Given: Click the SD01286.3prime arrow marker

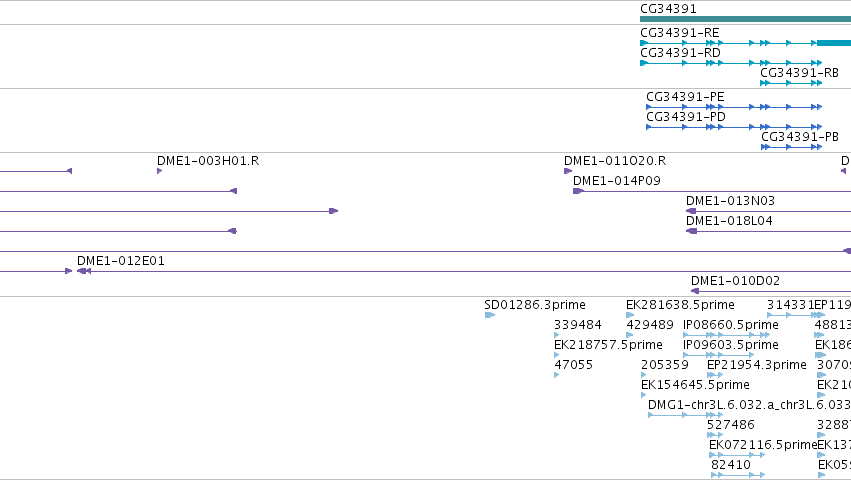Looking at the screenshot, I should tap(490, 315).
